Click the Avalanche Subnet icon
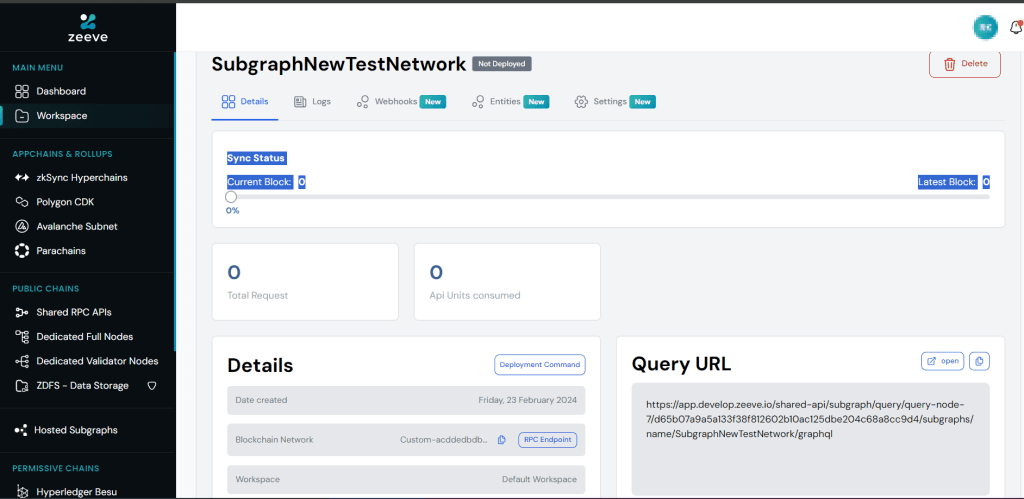 (x=22, y=227)
